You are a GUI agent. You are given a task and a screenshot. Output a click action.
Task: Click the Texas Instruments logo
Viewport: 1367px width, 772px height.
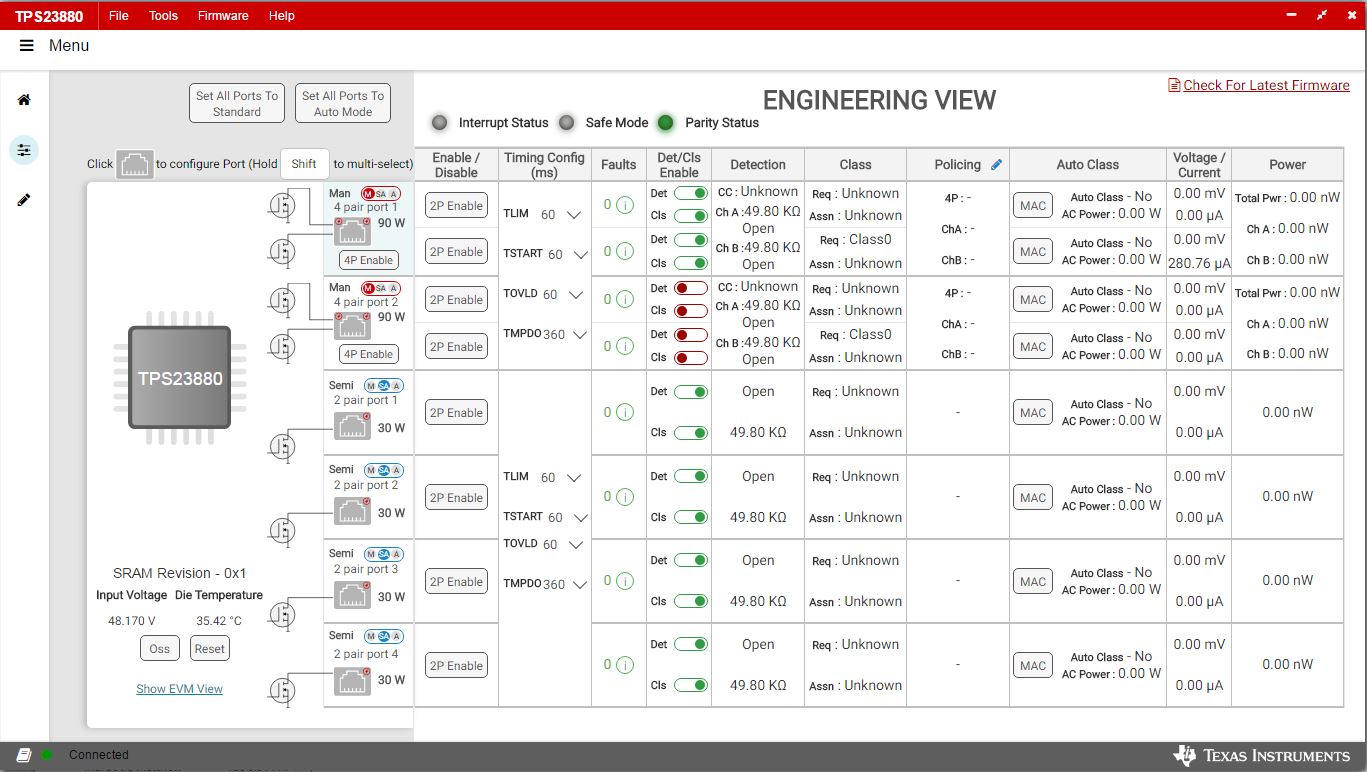tap(1262, 756)
